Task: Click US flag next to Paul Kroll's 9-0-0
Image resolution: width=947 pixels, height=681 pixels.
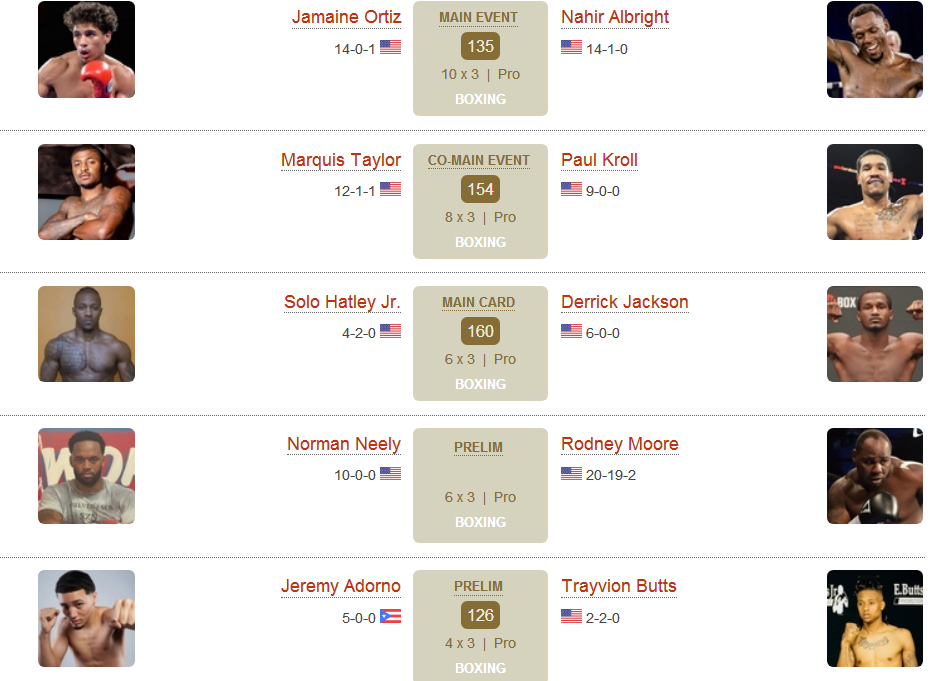Action: pyautogui.click(x=571, y=189)
